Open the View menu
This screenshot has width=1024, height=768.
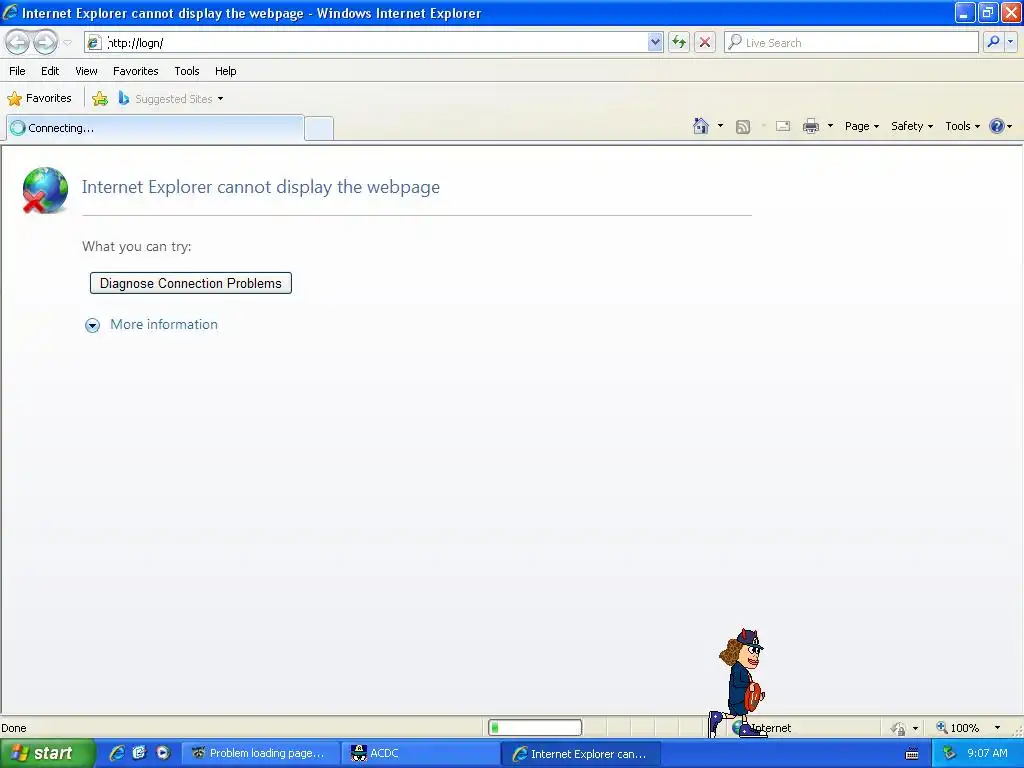(86, 71)
